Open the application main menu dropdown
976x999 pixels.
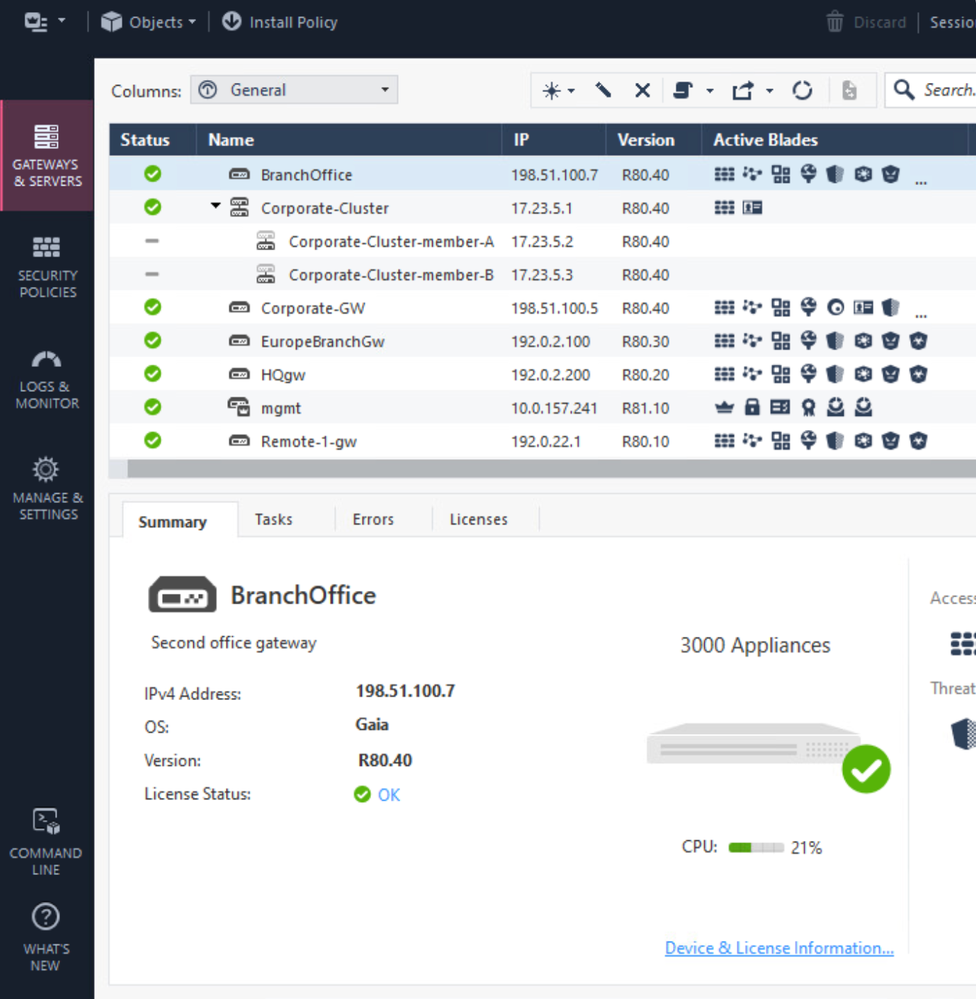[x=45, y=22]
